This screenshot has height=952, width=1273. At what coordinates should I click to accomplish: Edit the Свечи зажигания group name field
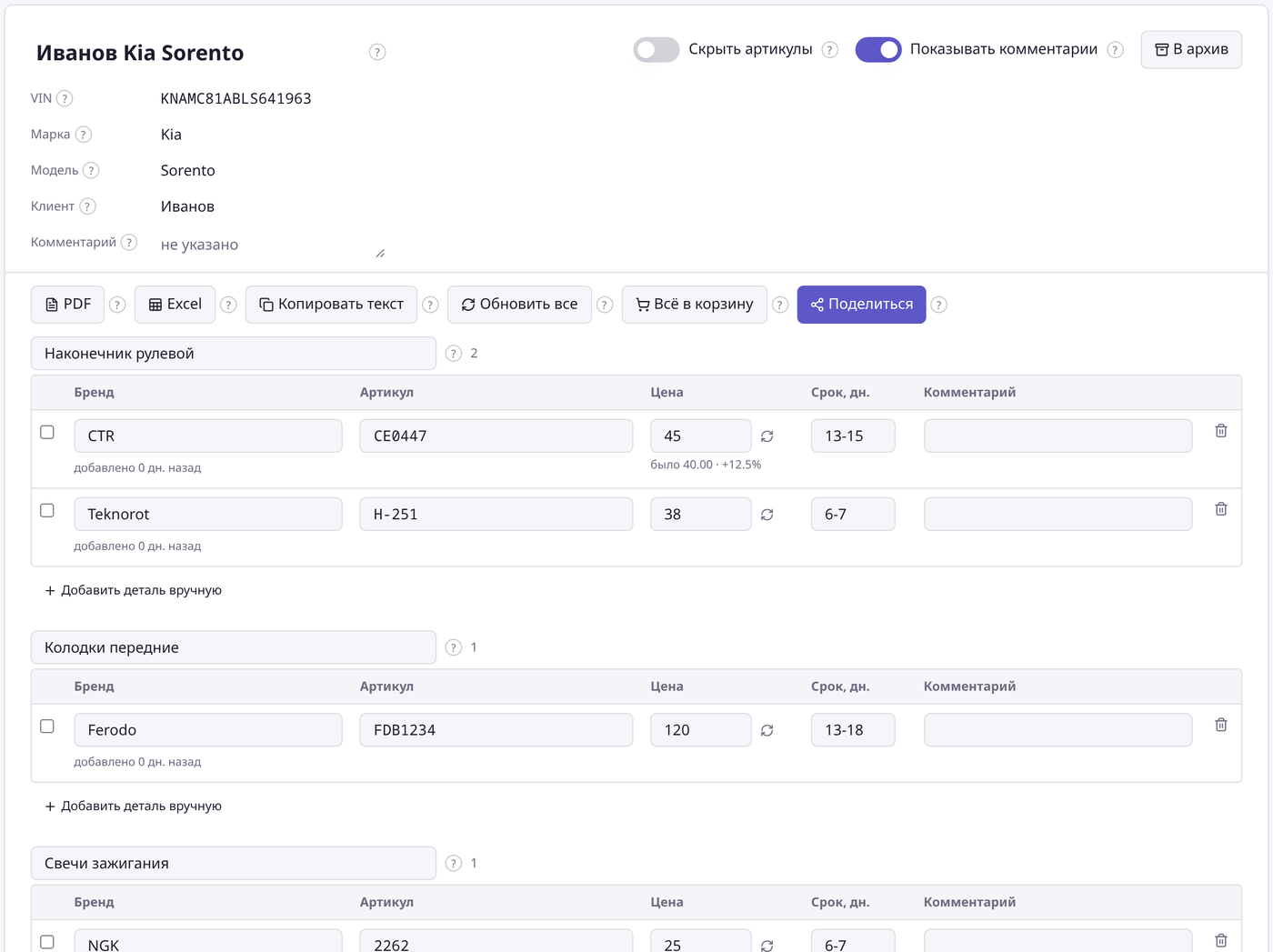click(x=234, y=863)
